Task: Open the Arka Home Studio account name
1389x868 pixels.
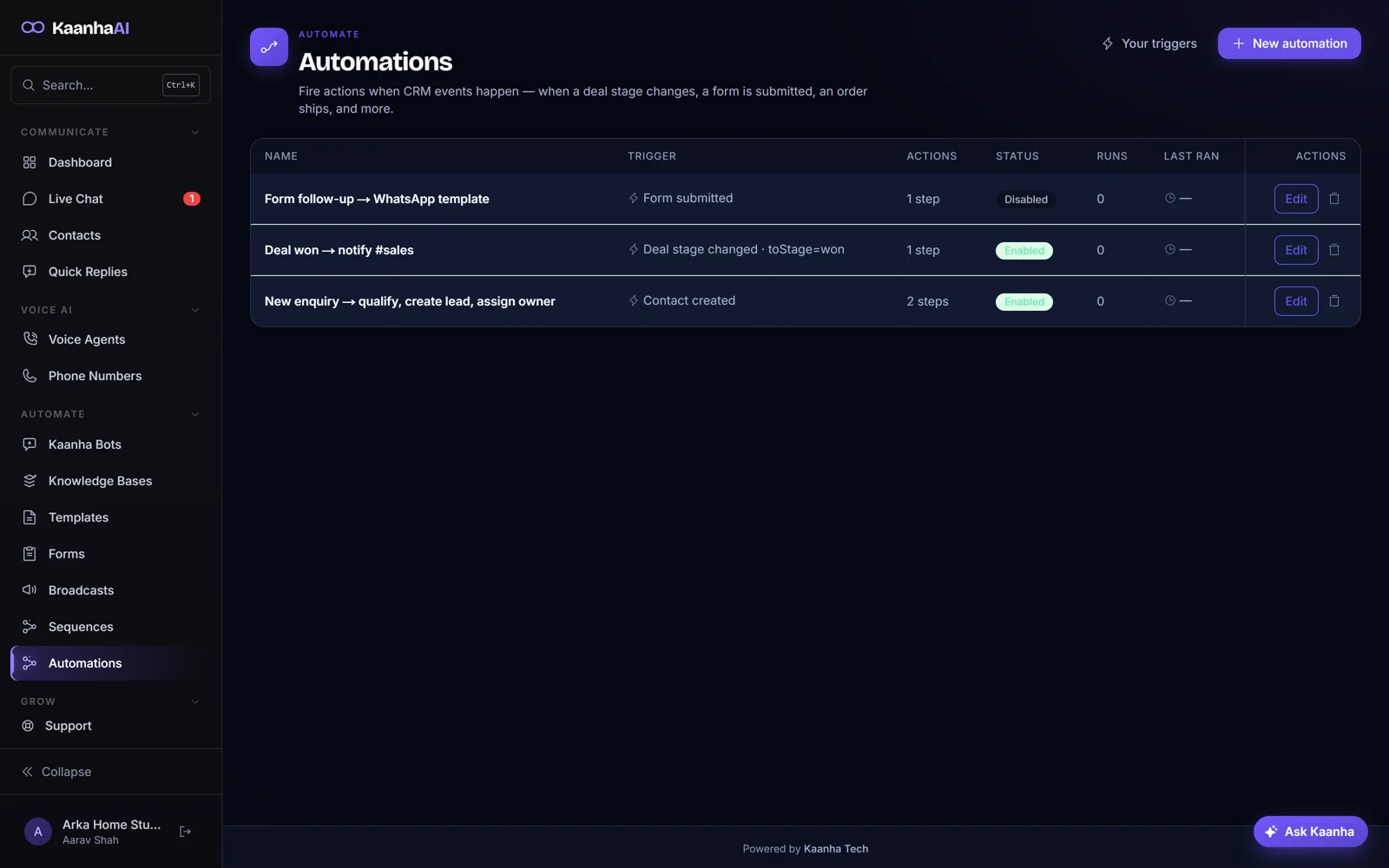Action: pyautogui.click(x=111, y=825)
